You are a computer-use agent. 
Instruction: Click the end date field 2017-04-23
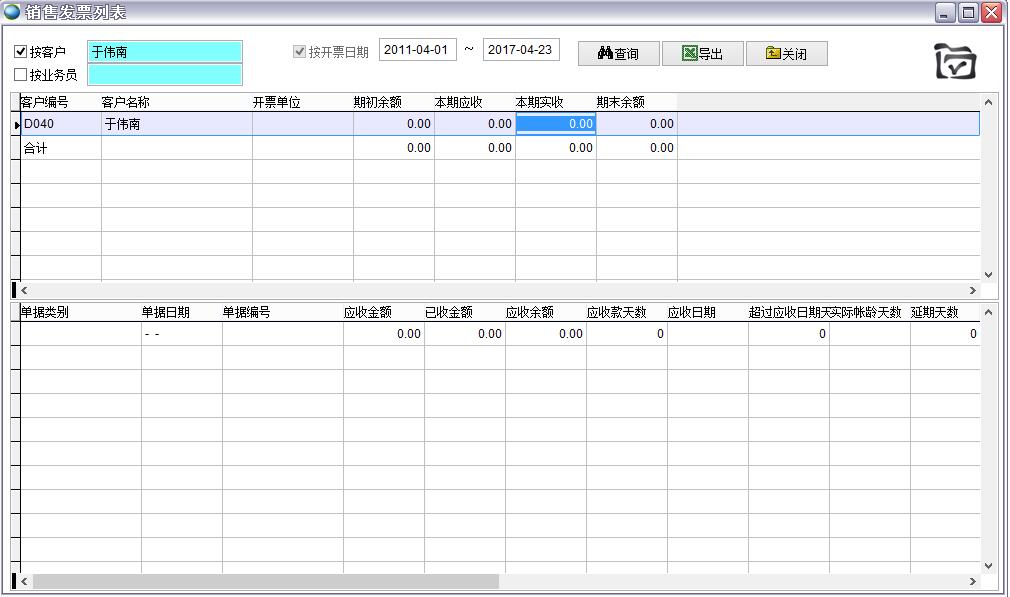[x=521, y=50]
